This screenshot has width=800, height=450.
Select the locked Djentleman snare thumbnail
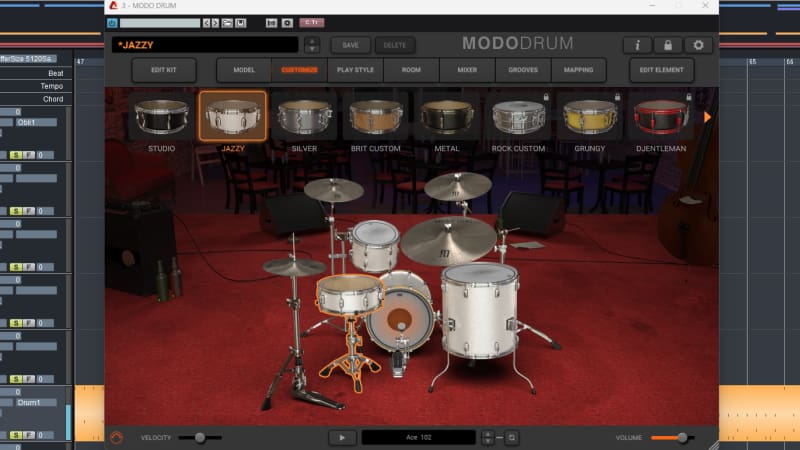tap(661, 116)
